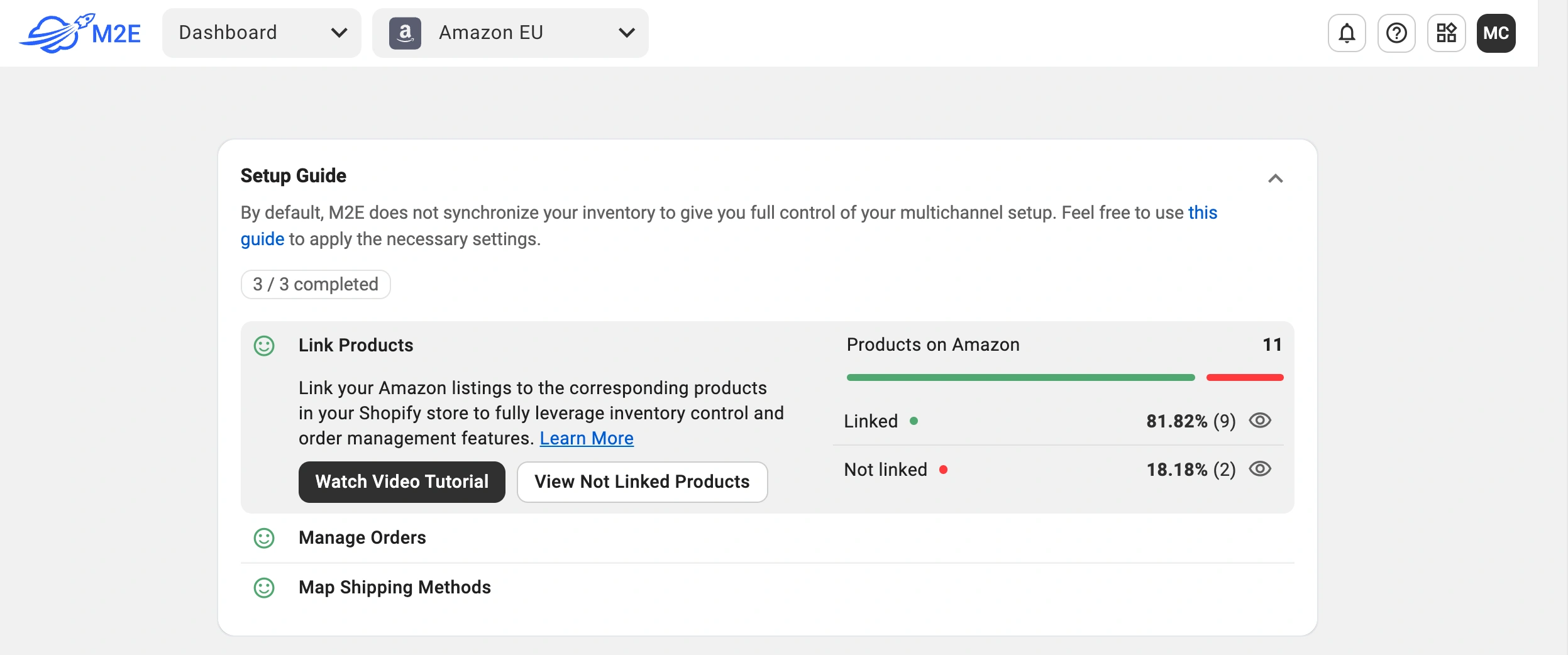Expand the Manage Orders section
The image size is (1568, 655).
pos(362,538)
